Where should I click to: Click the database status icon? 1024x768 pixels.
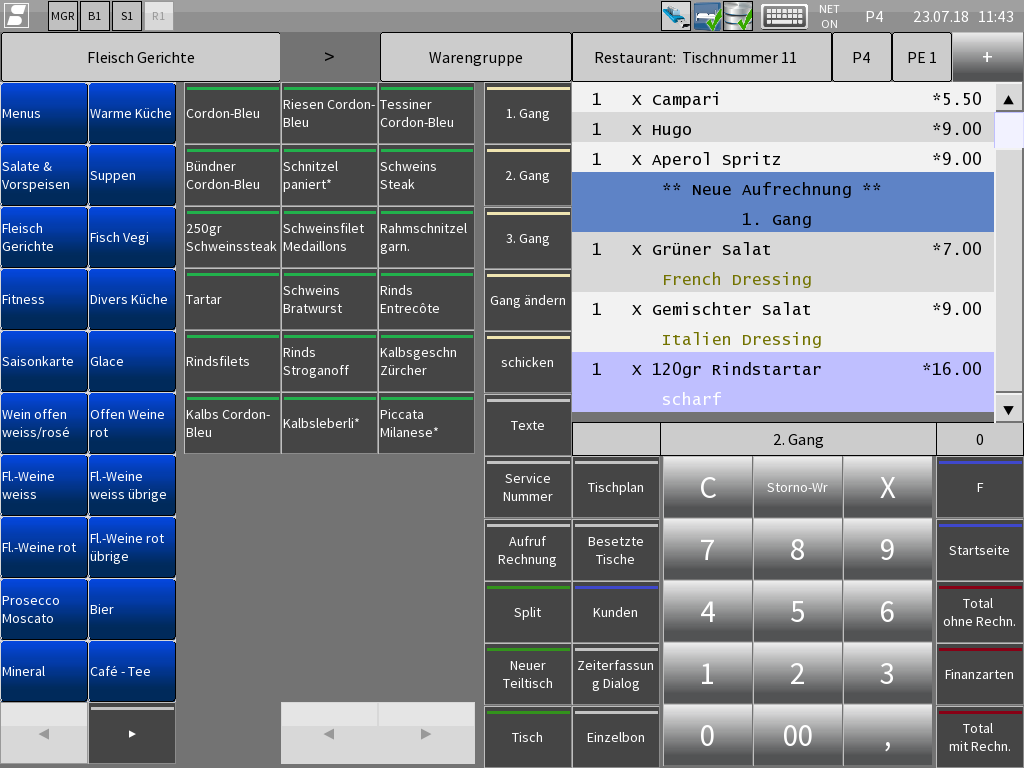pos(738,16)
